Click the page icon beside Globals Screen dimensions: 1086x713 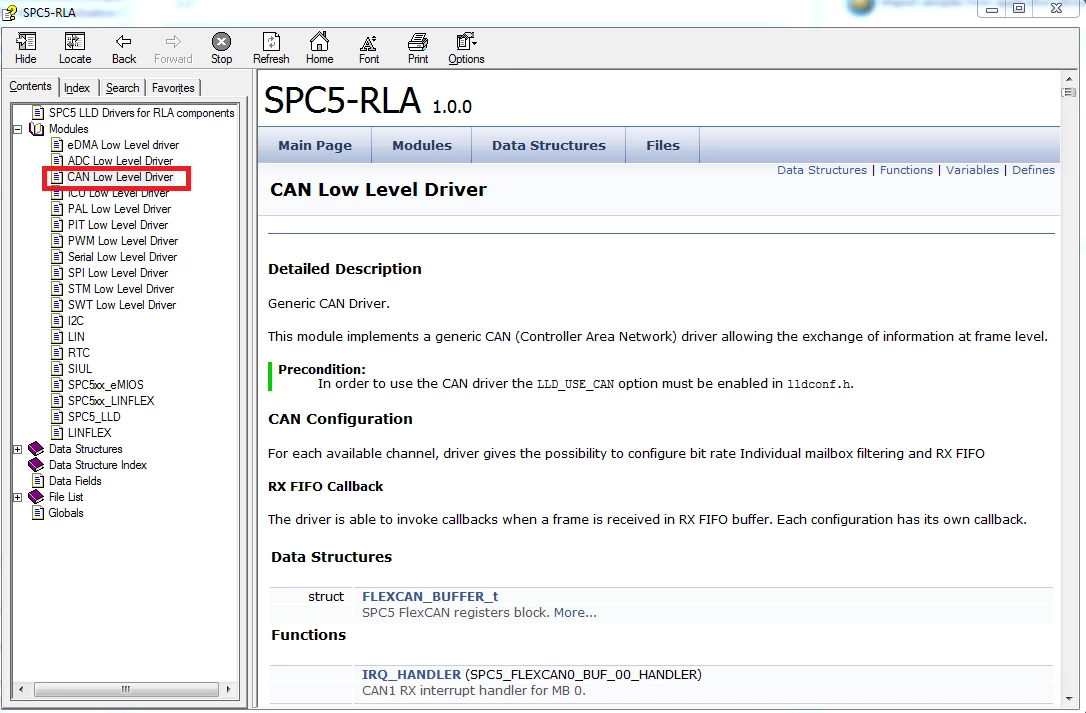(38, 513)
